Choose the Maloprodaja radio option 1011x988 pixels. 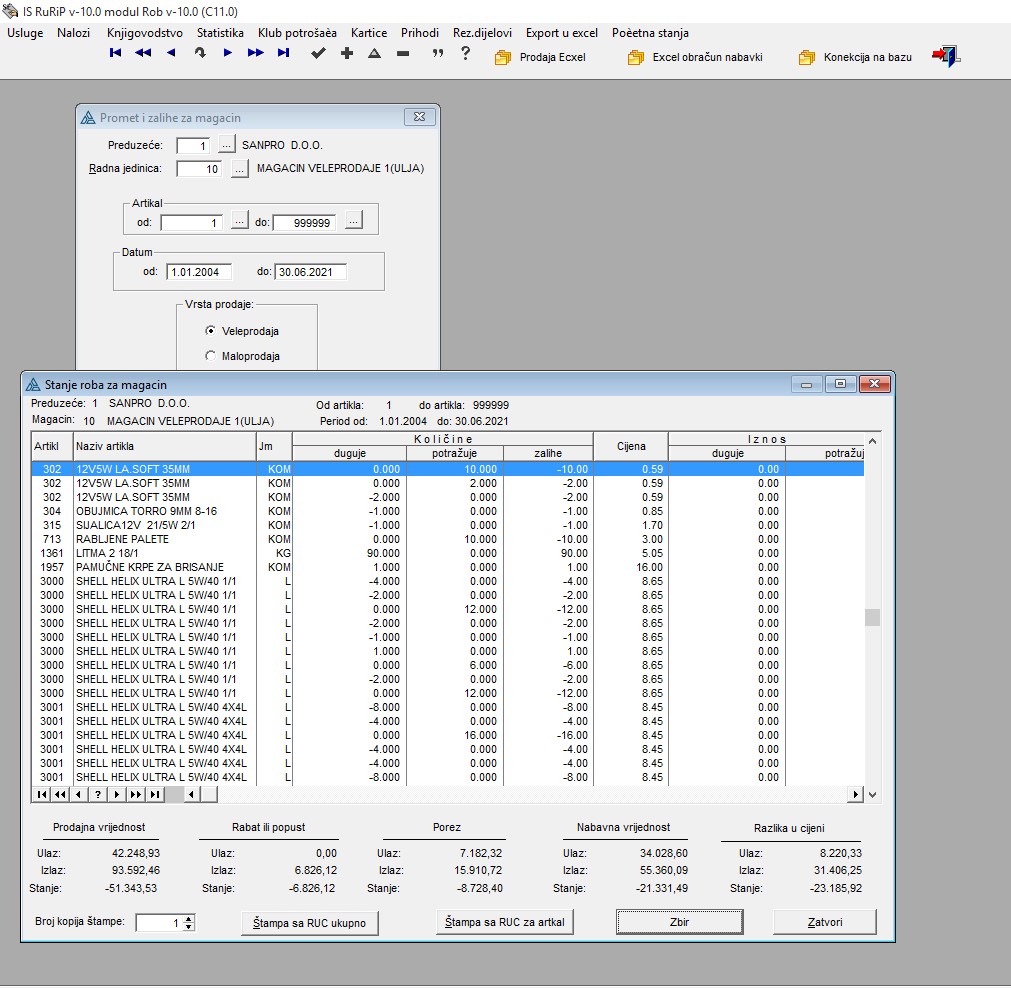point(210,356)
